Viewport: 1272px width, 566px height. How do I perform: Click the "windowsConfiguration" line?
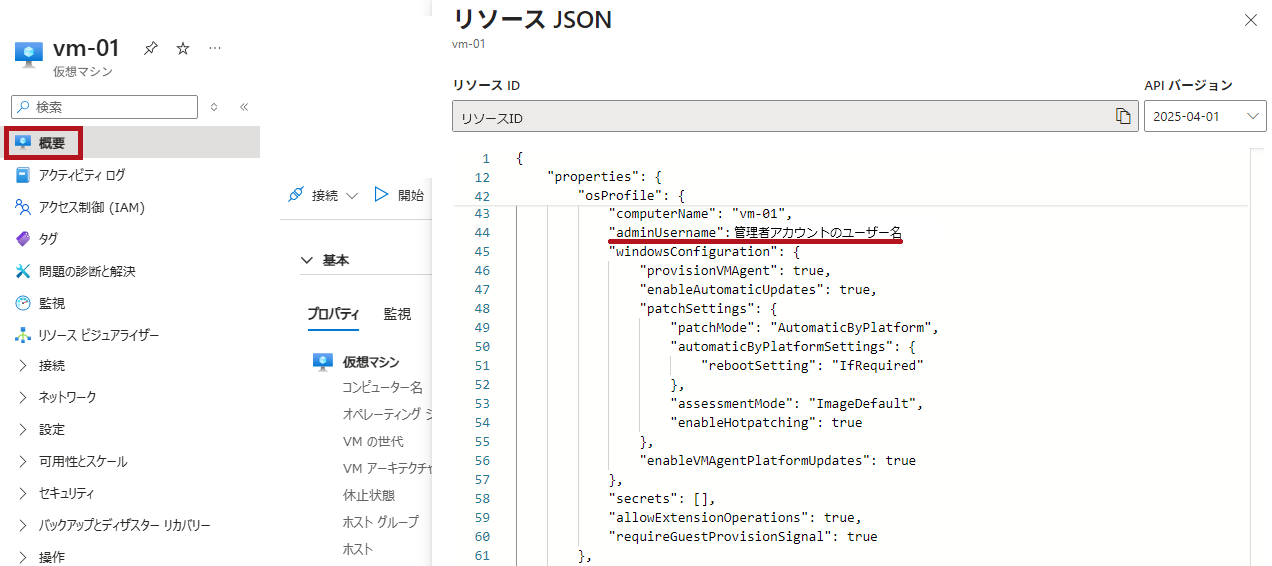[x=705, y=252]
